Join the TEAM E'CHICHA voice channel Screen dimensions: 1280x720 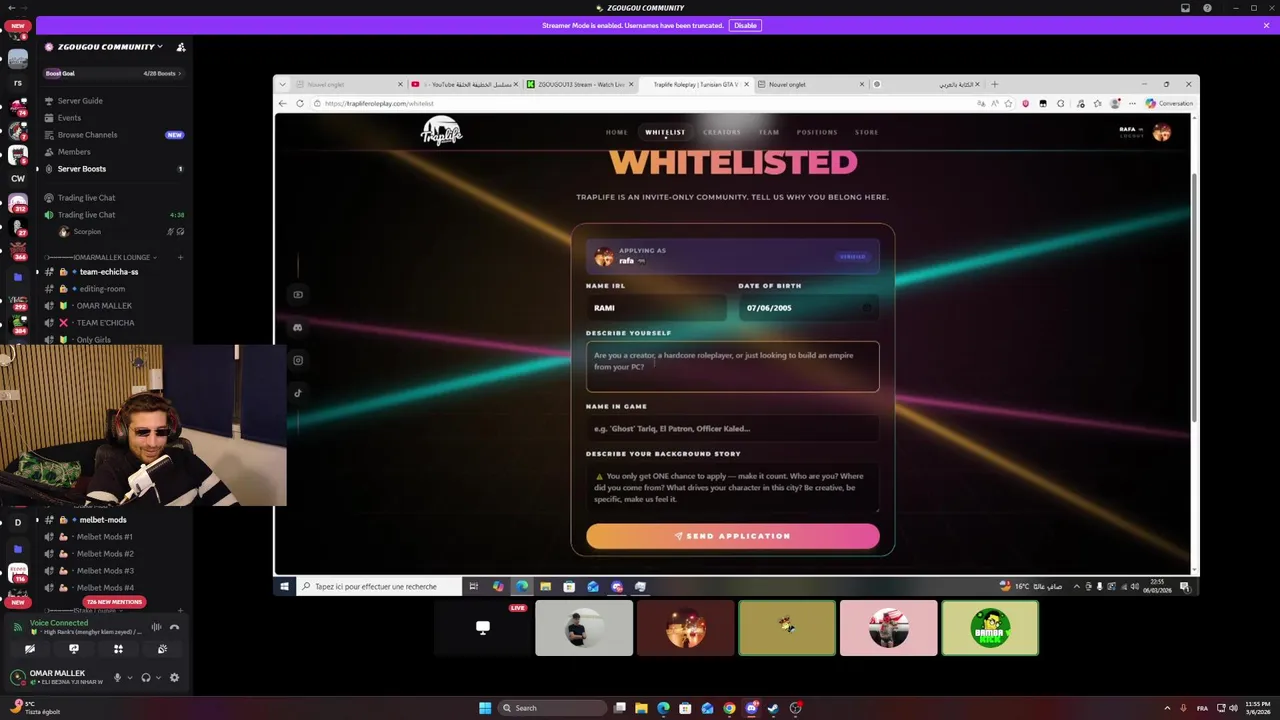point(105,323)
